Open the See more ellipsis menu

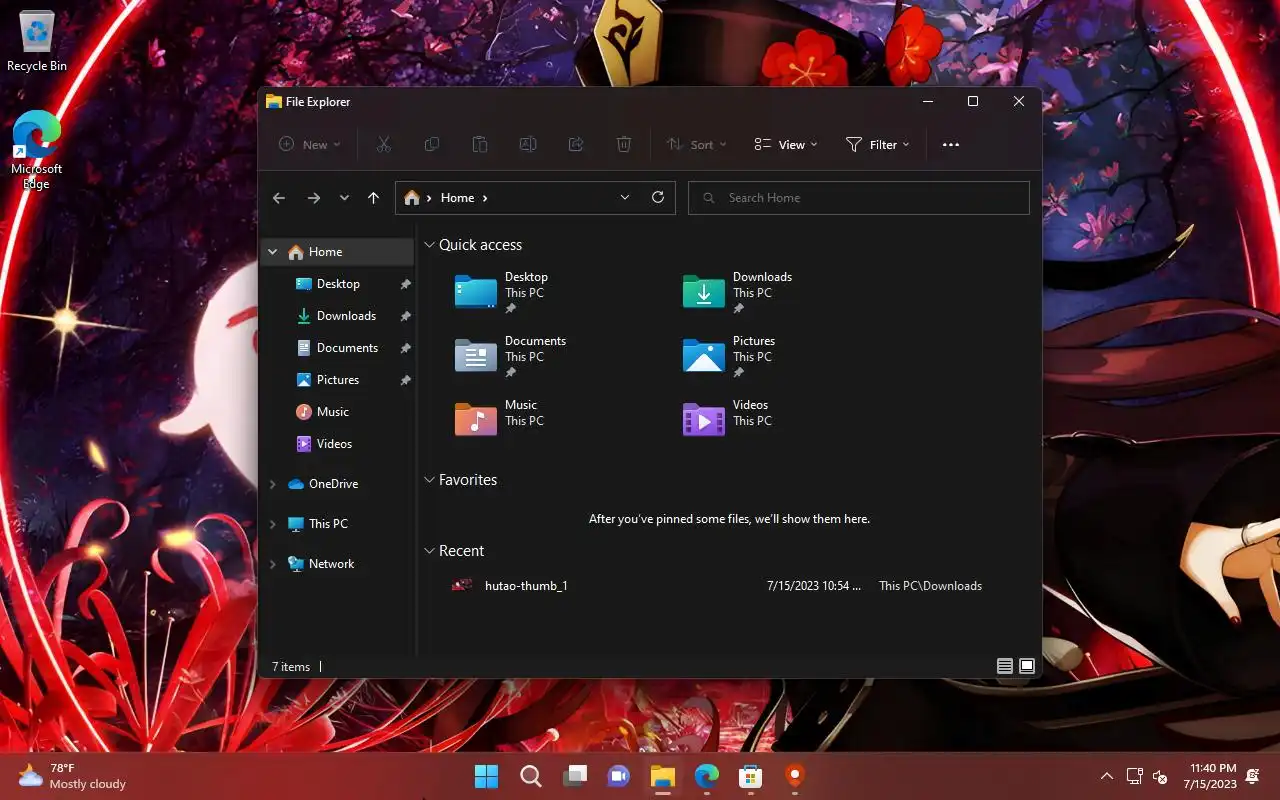tap(951, 144)
